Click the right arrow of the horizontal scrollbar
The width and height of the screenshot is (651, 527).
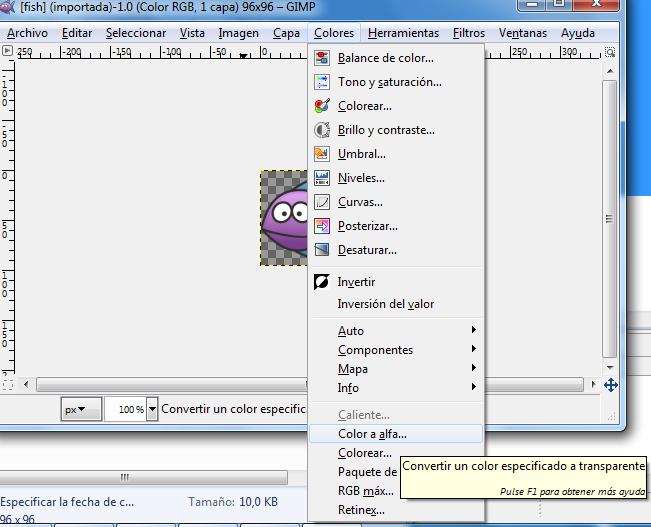coord(593,385)
